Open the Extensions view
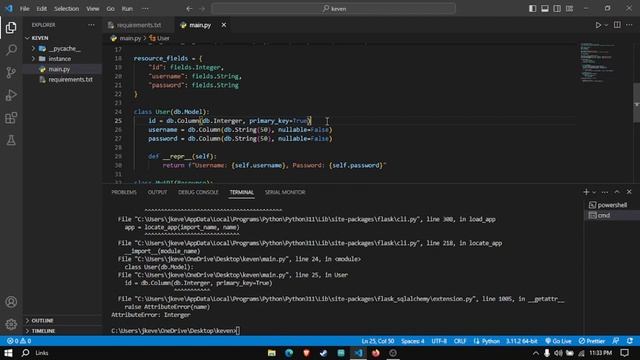 pos(11,118)
